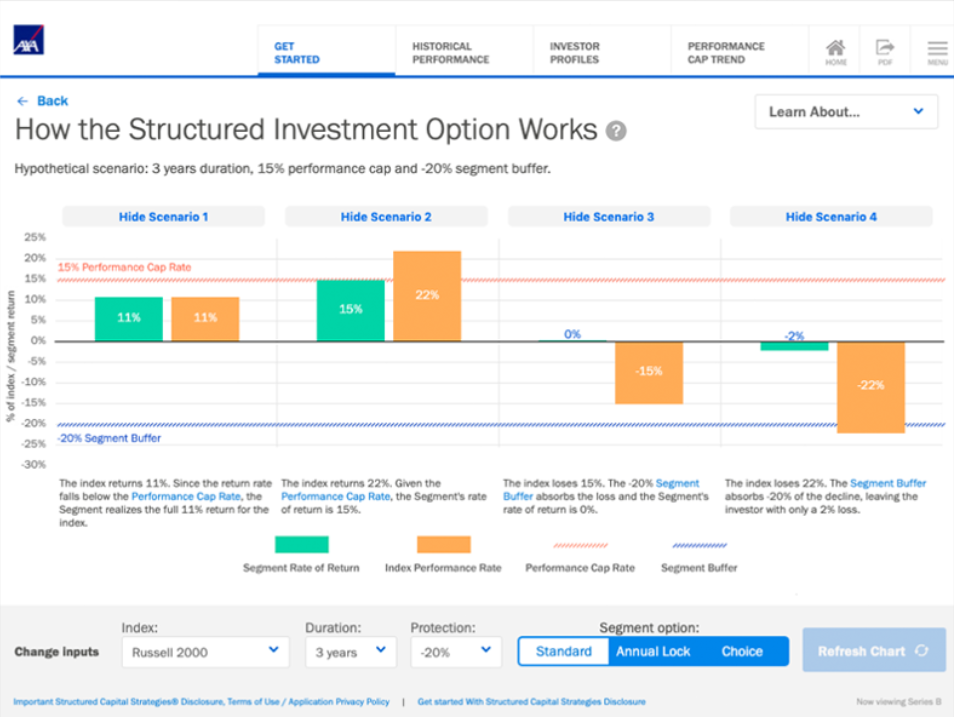This screenshot has width=954, height=717.
Task: Hide Scenario 3 column
Action: pos(608,216)
